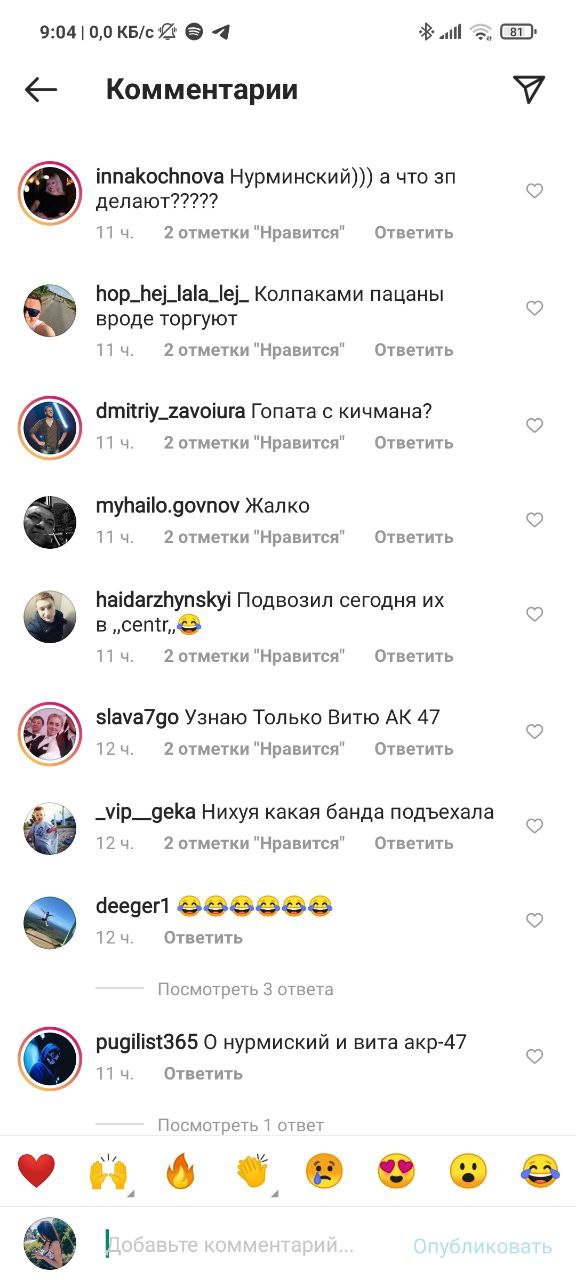Insert the heart-eyes emoji
This screenshot has height=1280, width=576.
[x=396, y=1170]
